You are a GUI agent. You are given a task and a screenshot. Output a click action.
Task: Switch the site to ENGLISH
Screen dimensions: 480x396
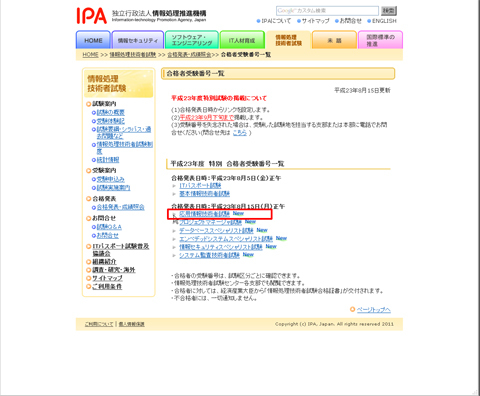(x=384, y=21)
